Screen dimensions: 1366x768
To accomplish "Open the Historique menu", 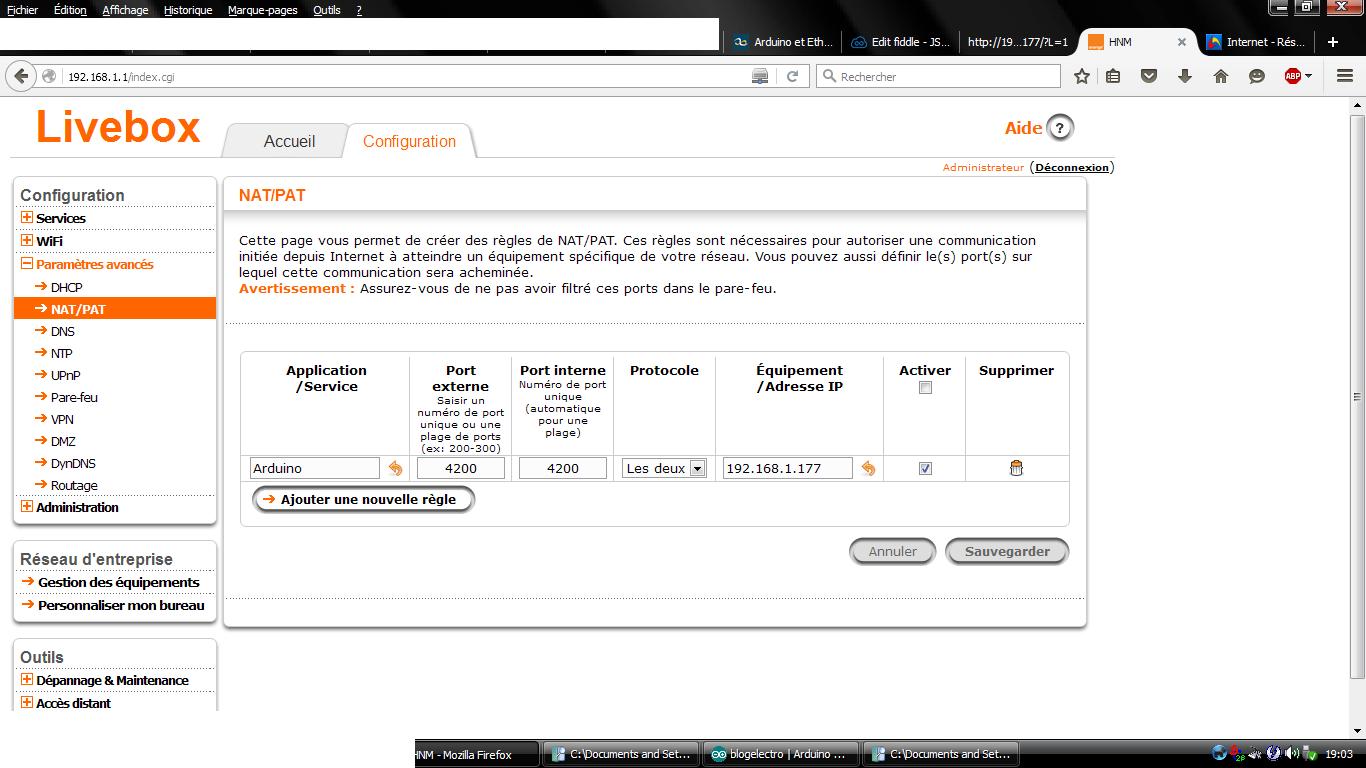I will pyautogui.click(x=188, y=10).
